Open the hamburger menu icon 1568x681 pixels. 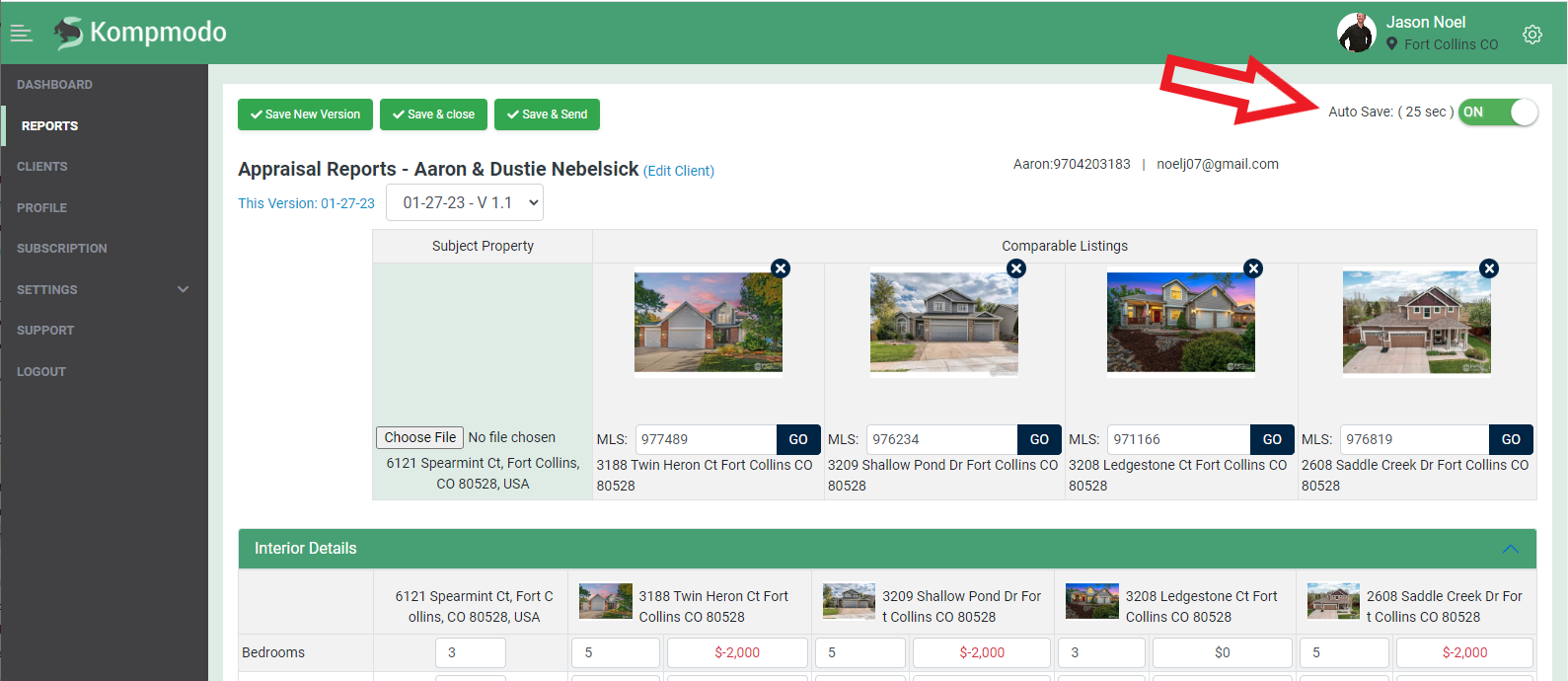[x=21, y=34]
